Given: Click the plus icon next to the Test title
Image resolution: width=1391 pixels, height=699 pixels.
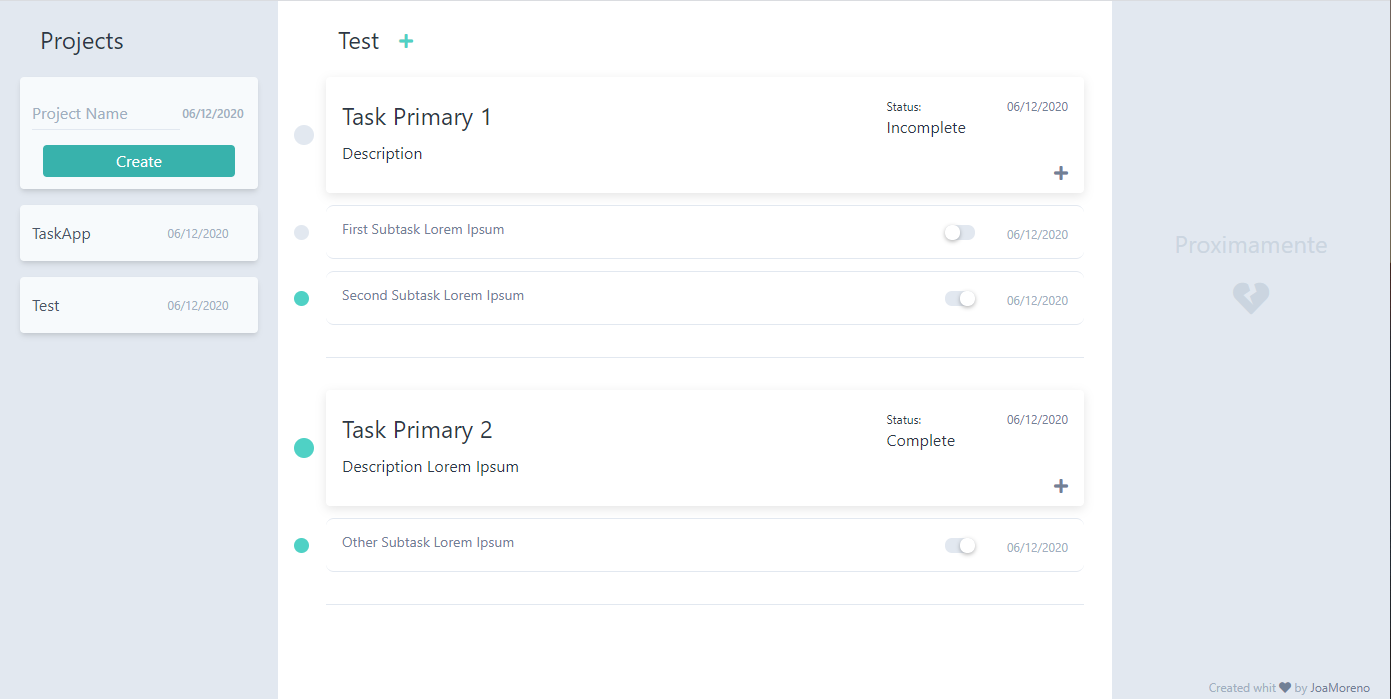Looking at the screenshot, I should click(406, 41).
